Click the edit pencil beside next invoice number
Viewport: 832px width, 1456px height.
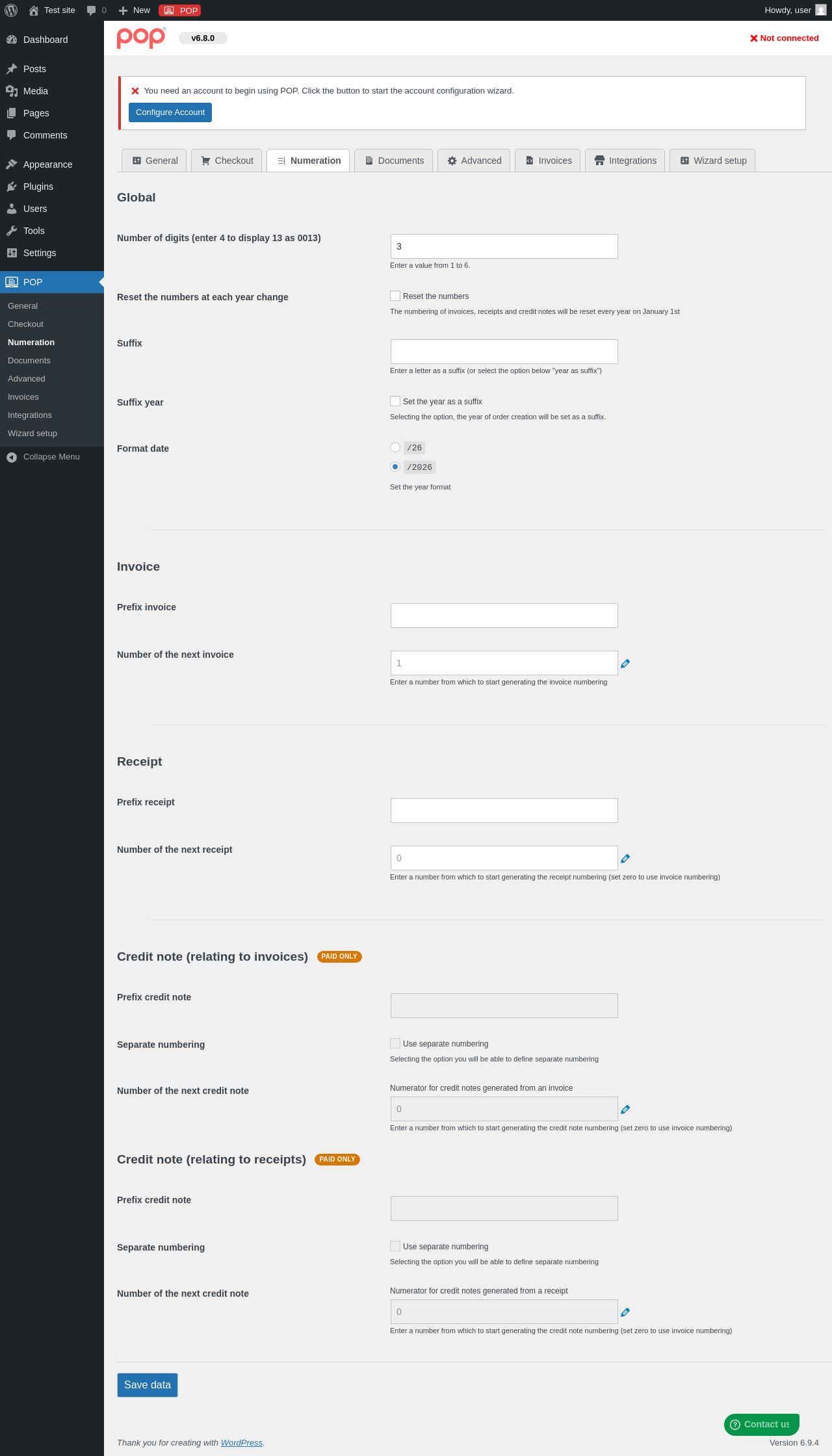coord(625,664)
